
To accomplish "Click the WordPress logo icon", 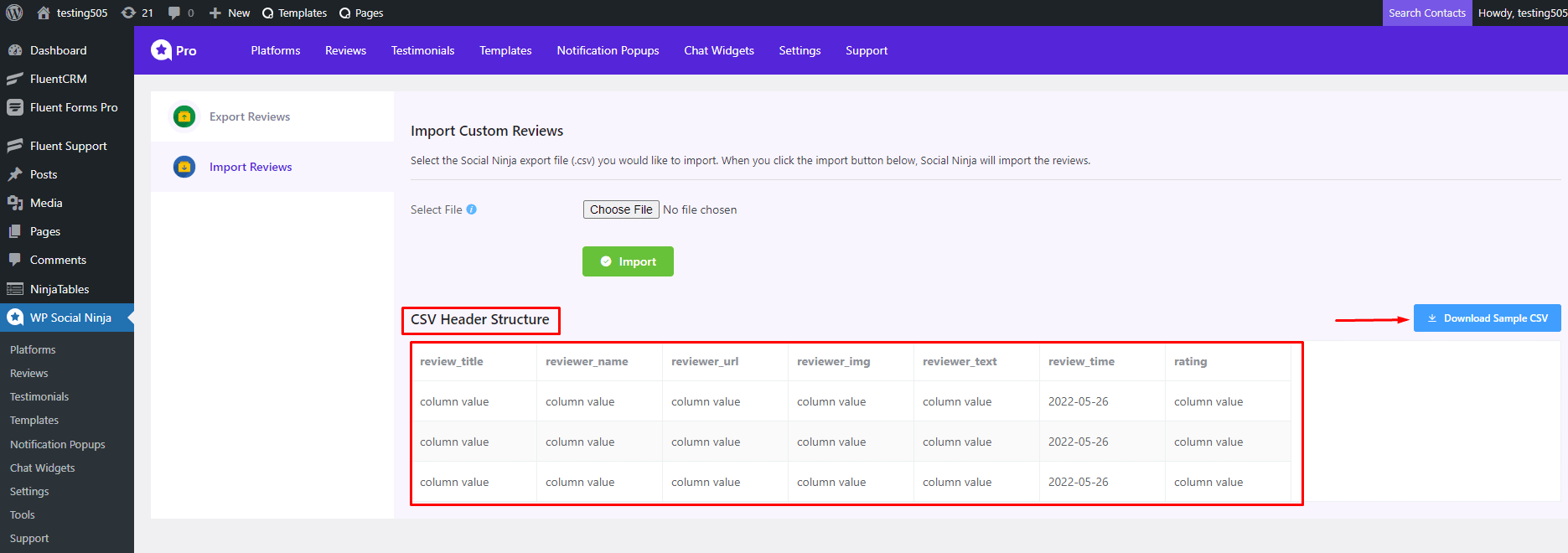I will pos(14,13).
